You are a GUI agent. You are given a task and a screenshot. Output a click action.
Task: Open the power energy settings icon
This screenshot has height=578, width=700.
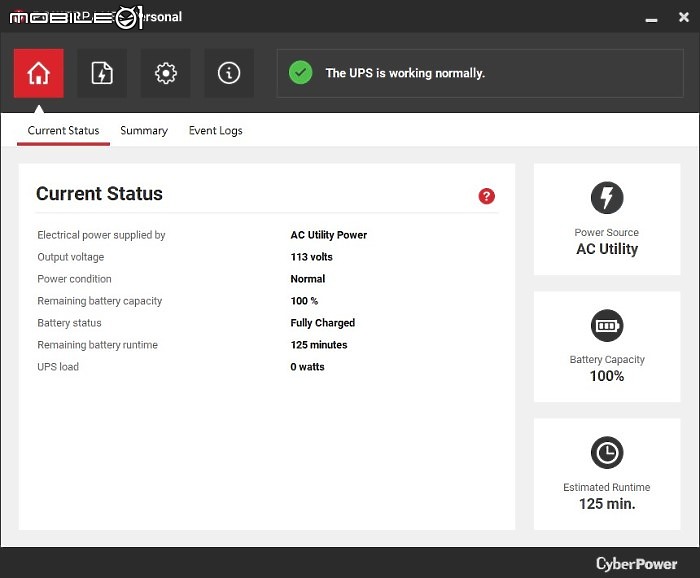coord(102,73)
